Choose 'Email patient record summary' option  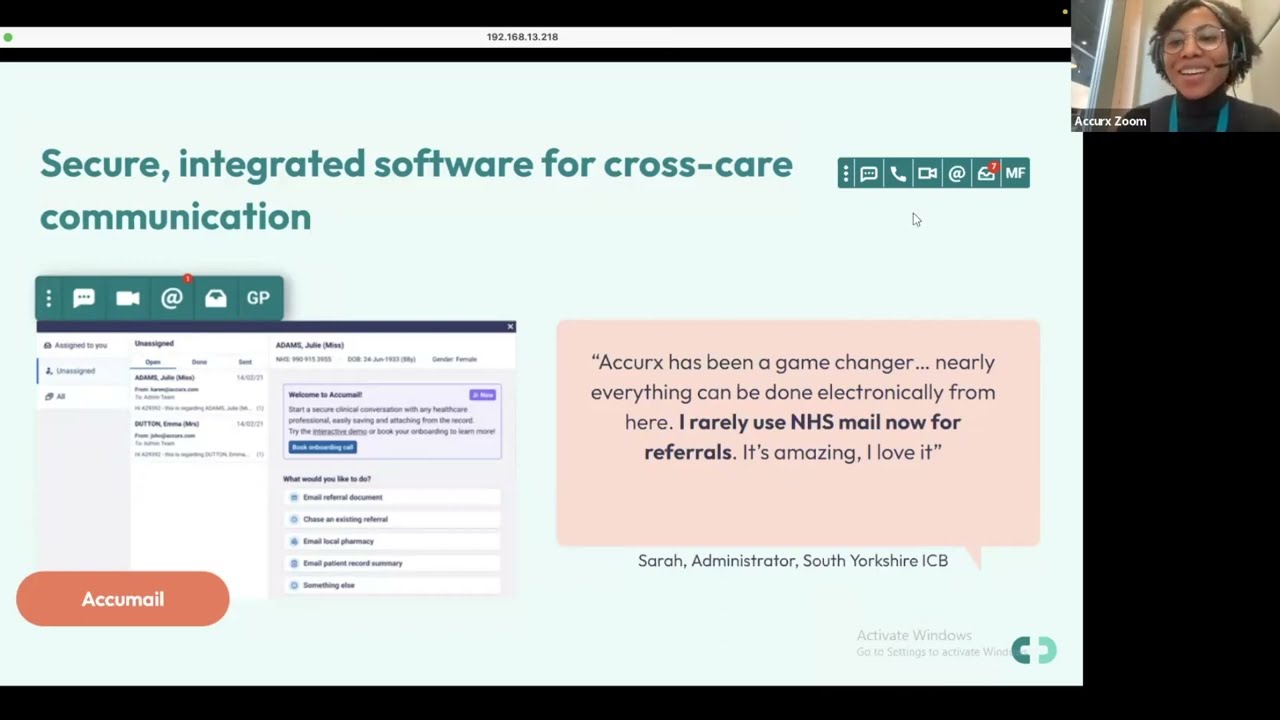(x=392, y=563)
